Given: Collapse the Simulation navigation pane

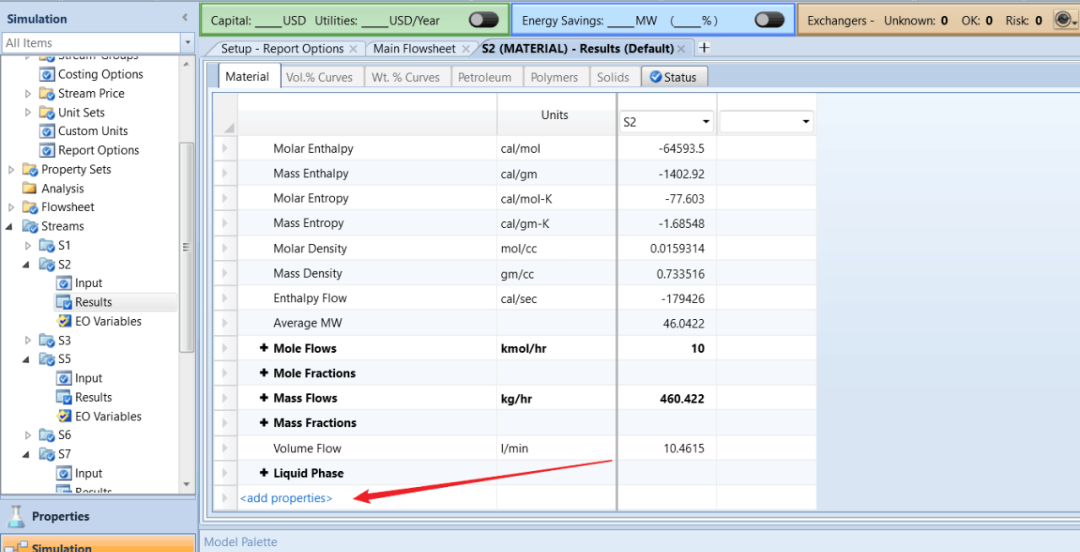Looking at the screenshot, I should [185, 18].
